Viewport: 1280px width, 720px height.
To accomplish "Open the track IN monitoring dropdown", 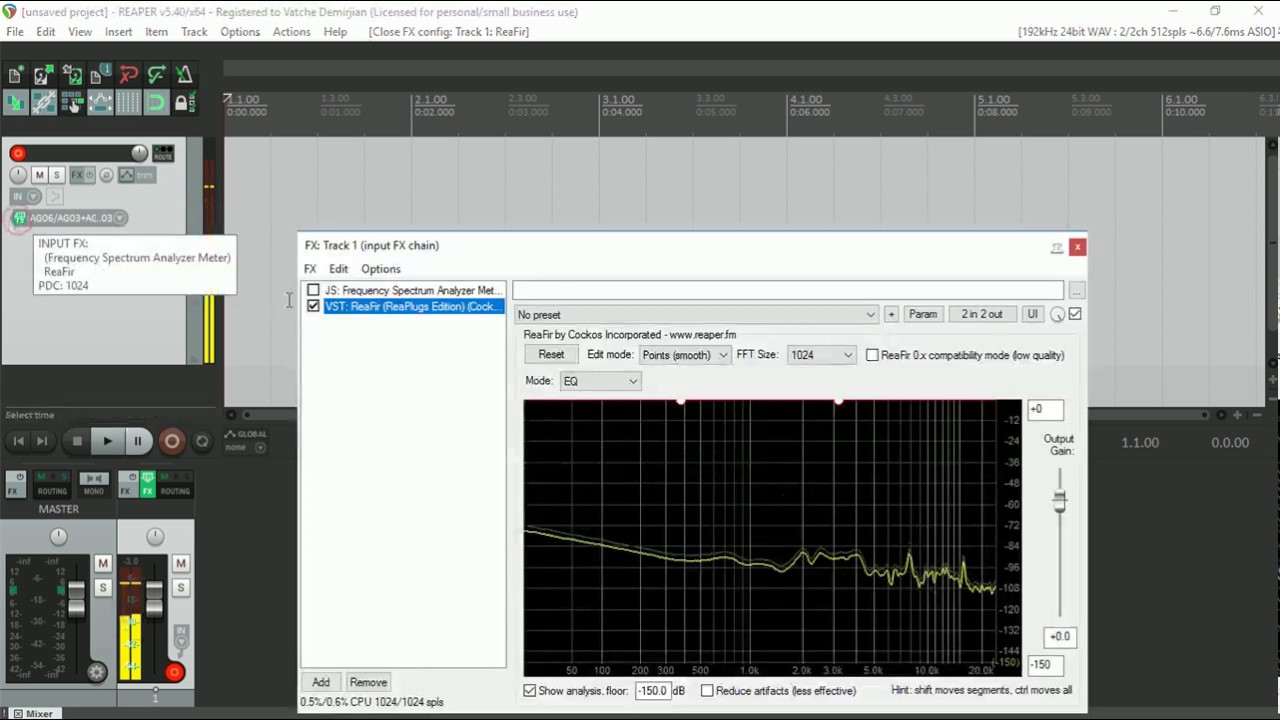I will (26, 196).
